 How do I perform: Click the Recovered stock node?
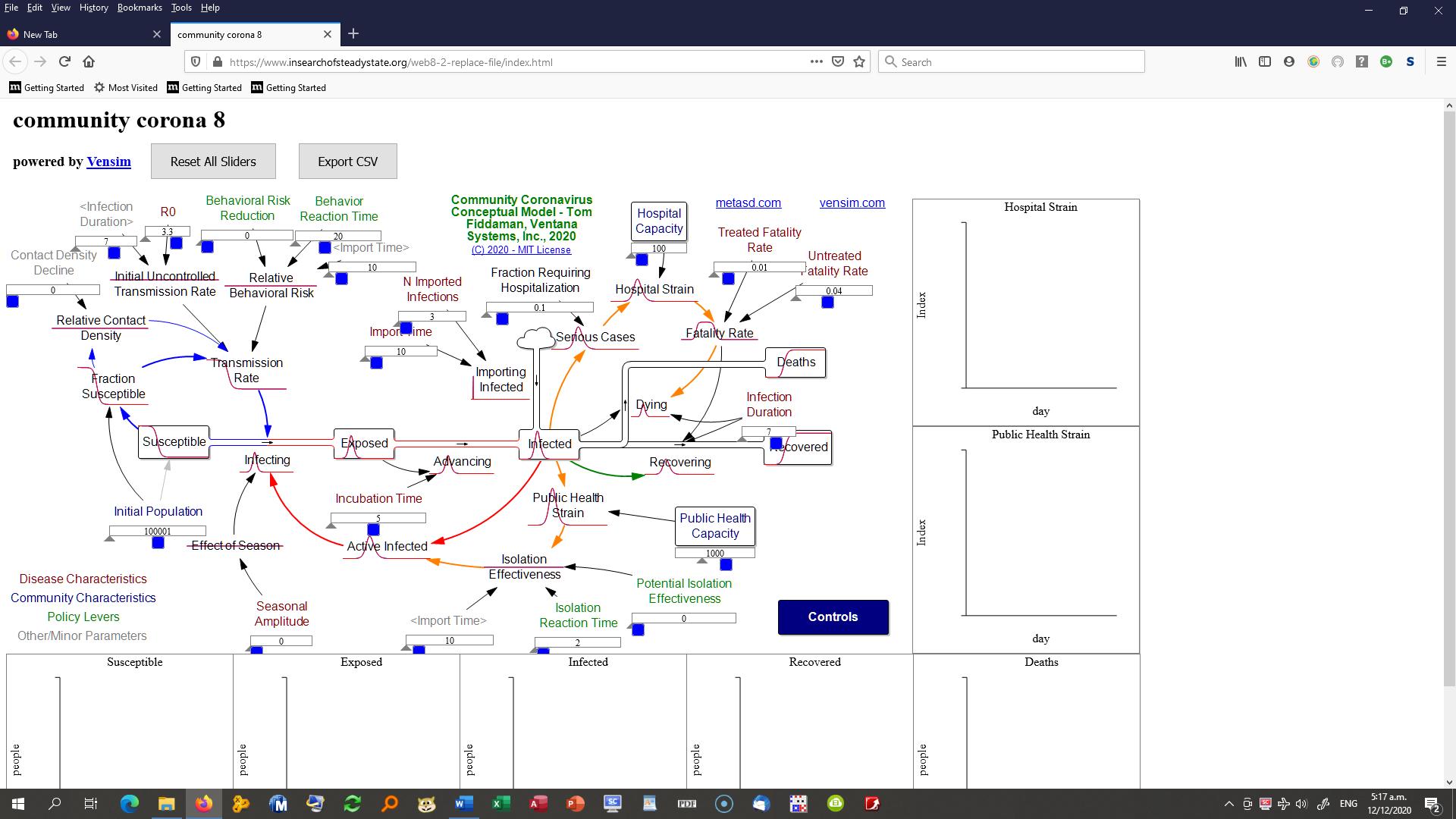click(800, 447)
